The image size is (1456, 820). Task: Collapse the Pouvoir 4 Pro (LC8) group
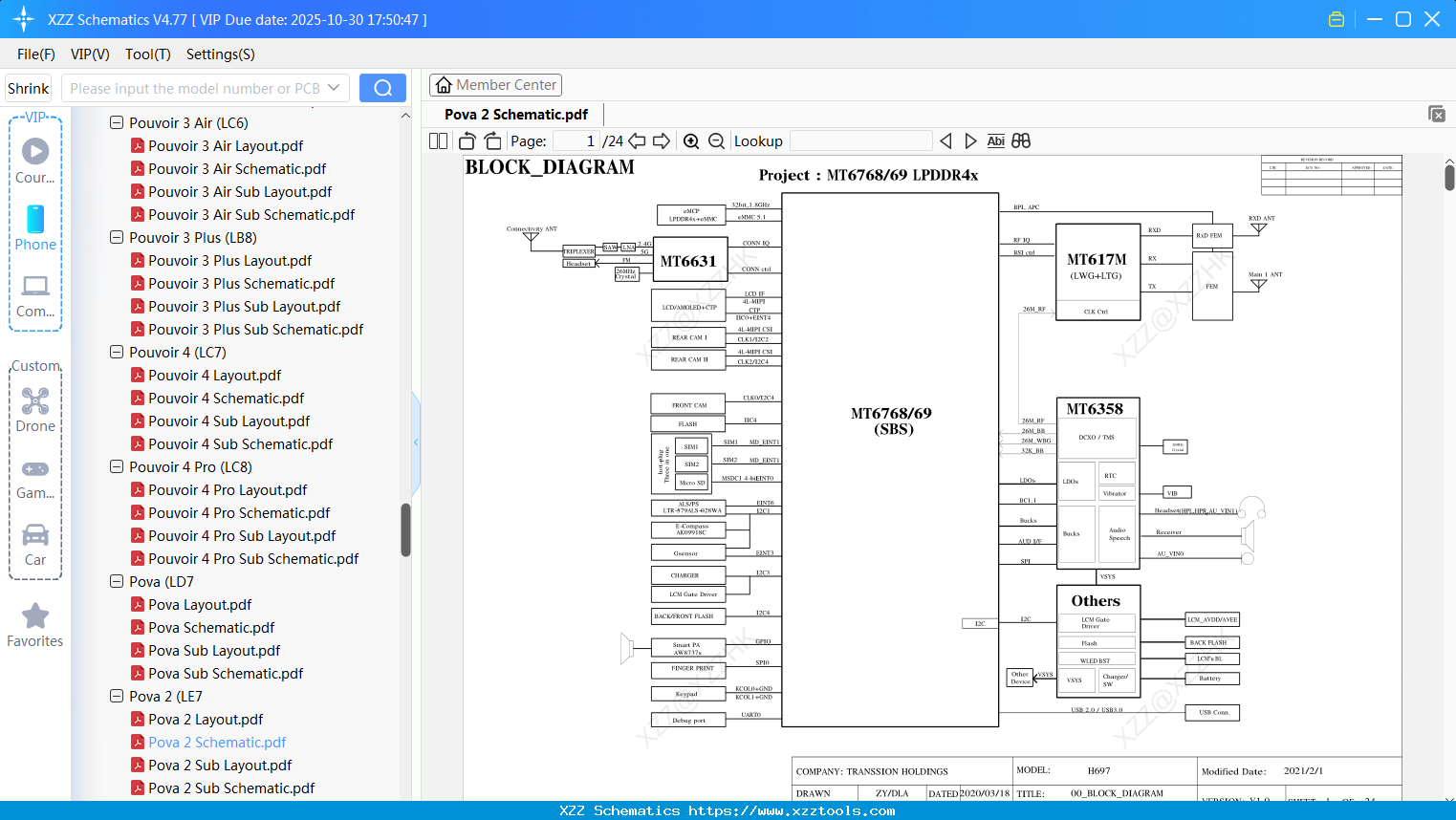(x=116, y=466)
